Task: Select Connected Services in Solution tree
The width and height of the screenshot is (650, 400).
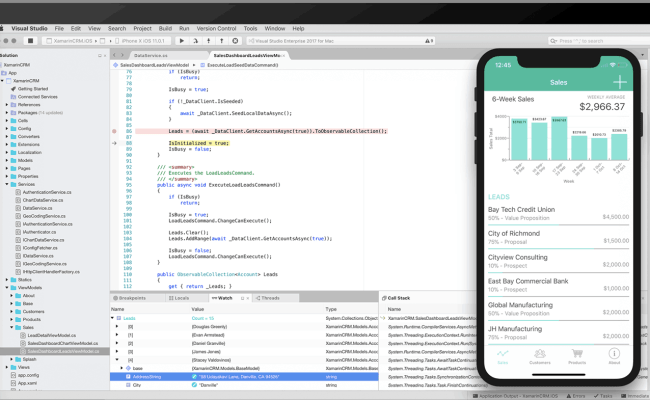Action: [37, 97]
